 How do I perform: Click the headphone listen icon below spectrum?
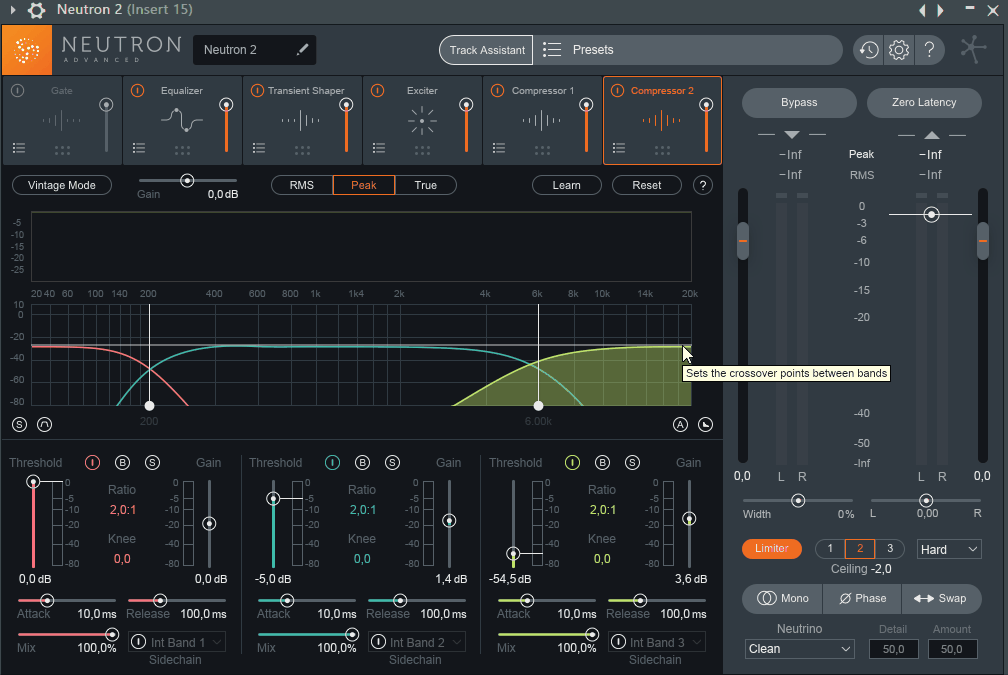click(x=44, y=424)
